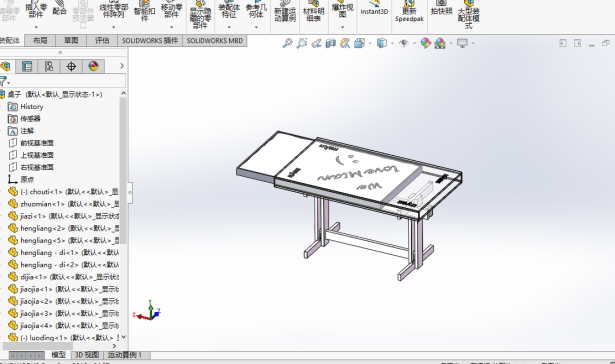The width and height of the screenshot is (615, 364).
Task: Click the Smart Fasteners (智能扣件) tool
Action: pyautogui.click(x=144, y=11)
